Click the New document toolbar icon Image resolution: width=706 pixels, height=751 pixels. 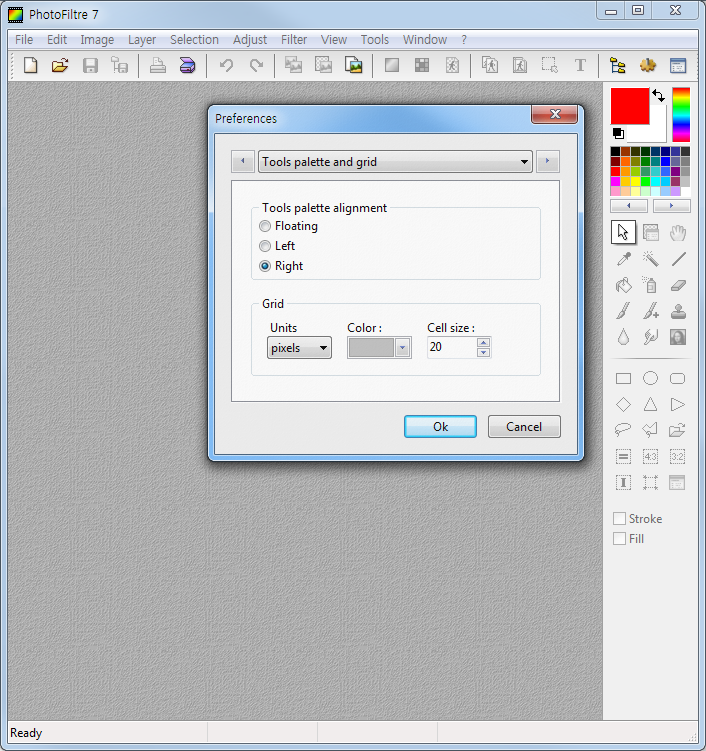tap(31, 66)
